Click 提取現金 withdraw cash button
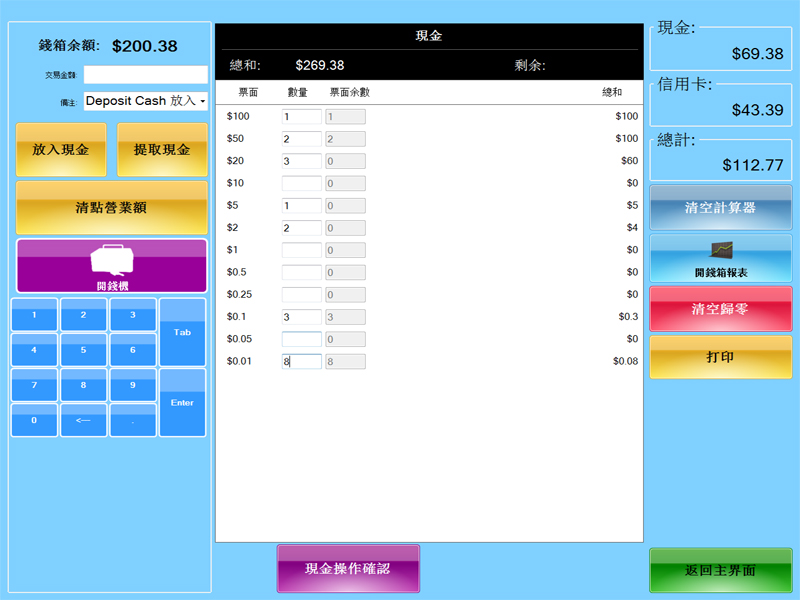This screenshot has height=600, width=800. [x=162, y=150]
